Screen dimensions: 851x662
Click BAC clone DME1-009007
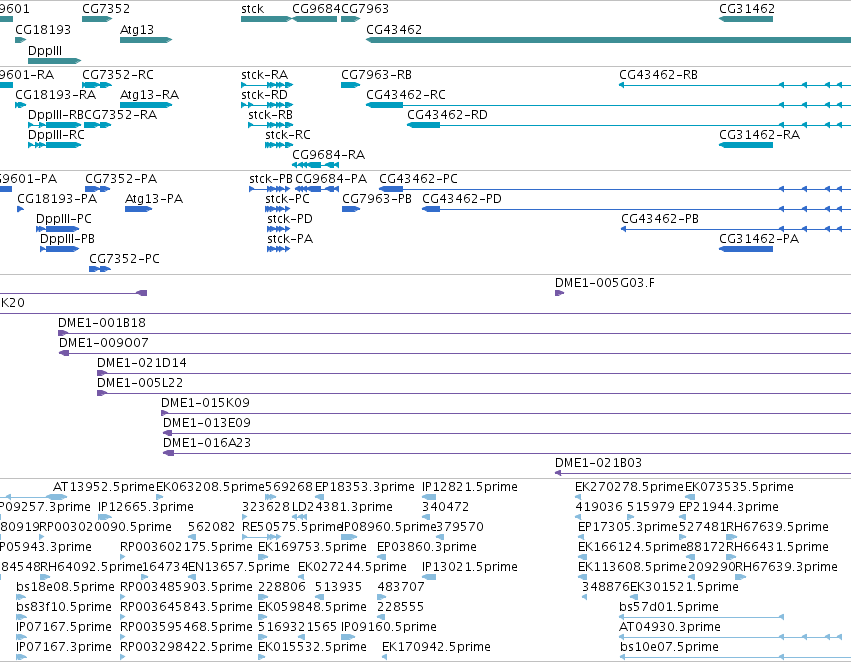(455, 353)
